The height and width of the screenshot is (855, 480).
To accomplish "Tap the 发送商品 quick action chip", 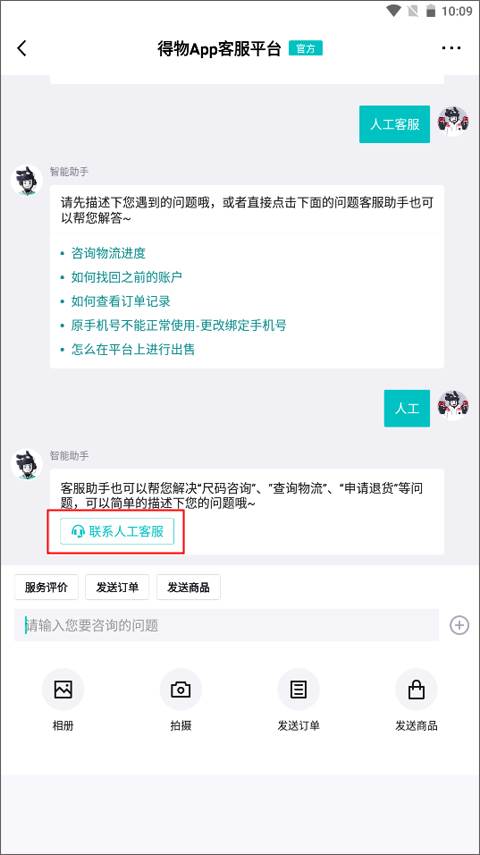I will pos(188,587).
